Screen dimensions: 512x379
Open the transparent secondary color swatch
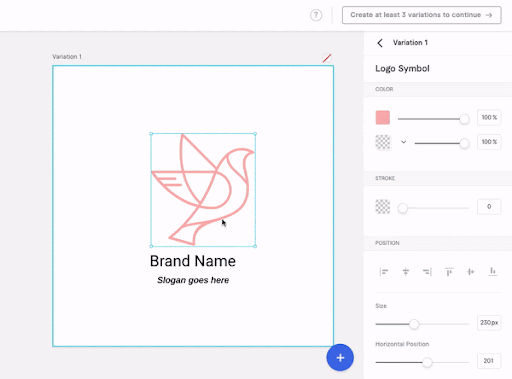(x=383, y=142)
